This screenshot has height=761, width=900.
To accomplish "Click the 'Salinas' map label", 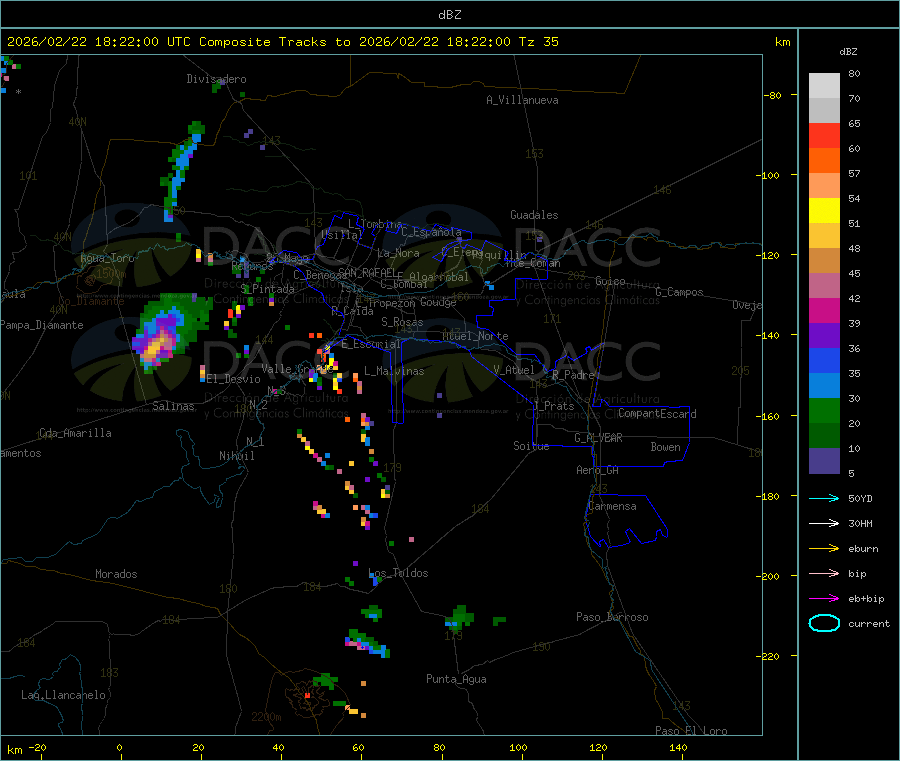I will click(x=173, y=406).
